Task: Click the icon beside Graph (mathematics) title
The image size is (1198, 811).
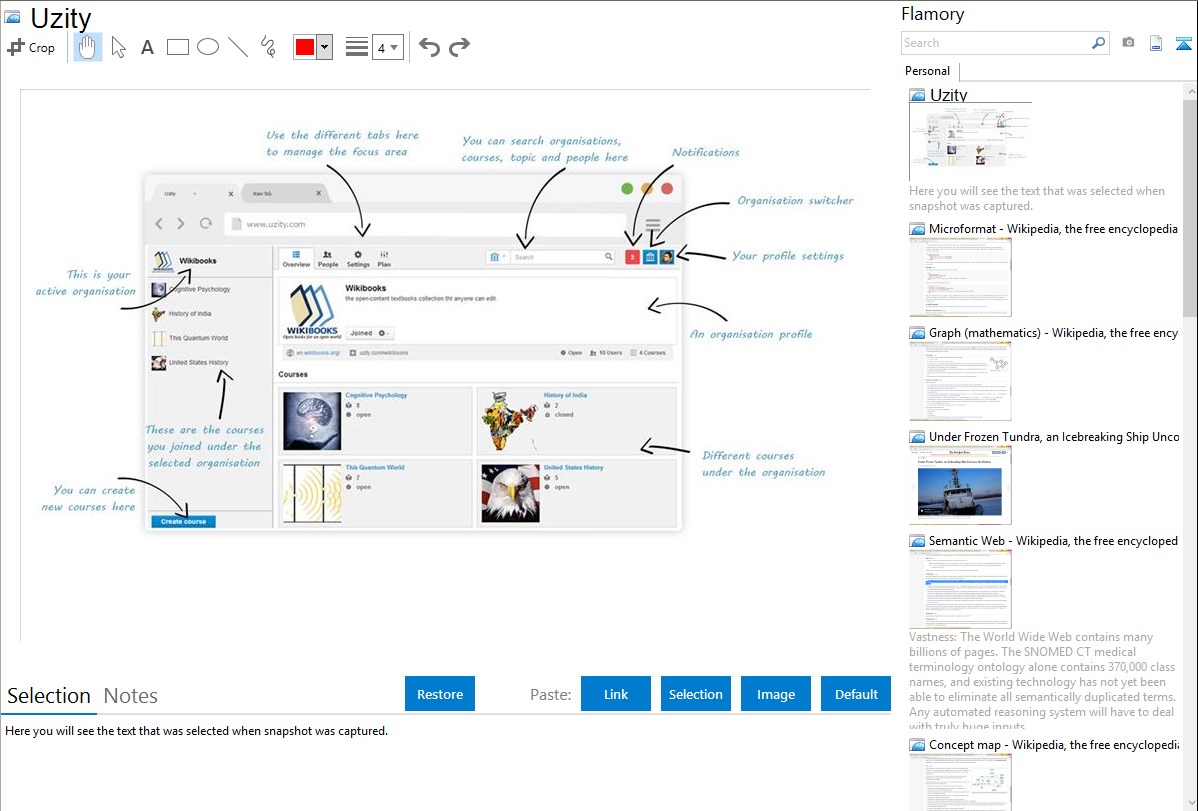Action: 917,333
